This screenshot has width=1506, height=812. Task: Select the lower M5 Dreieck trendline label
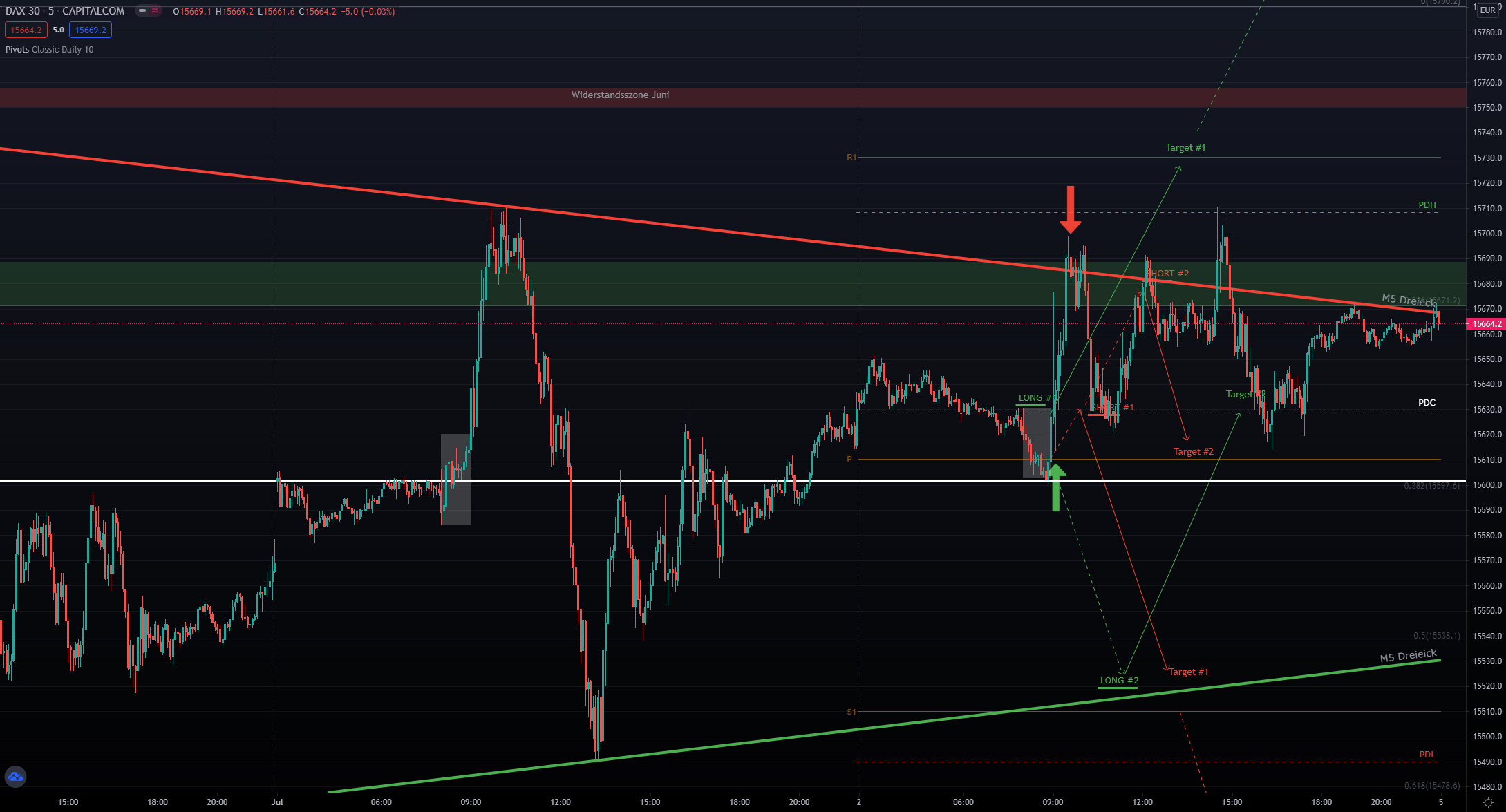pyautogui.click(x=1408, y=656)
